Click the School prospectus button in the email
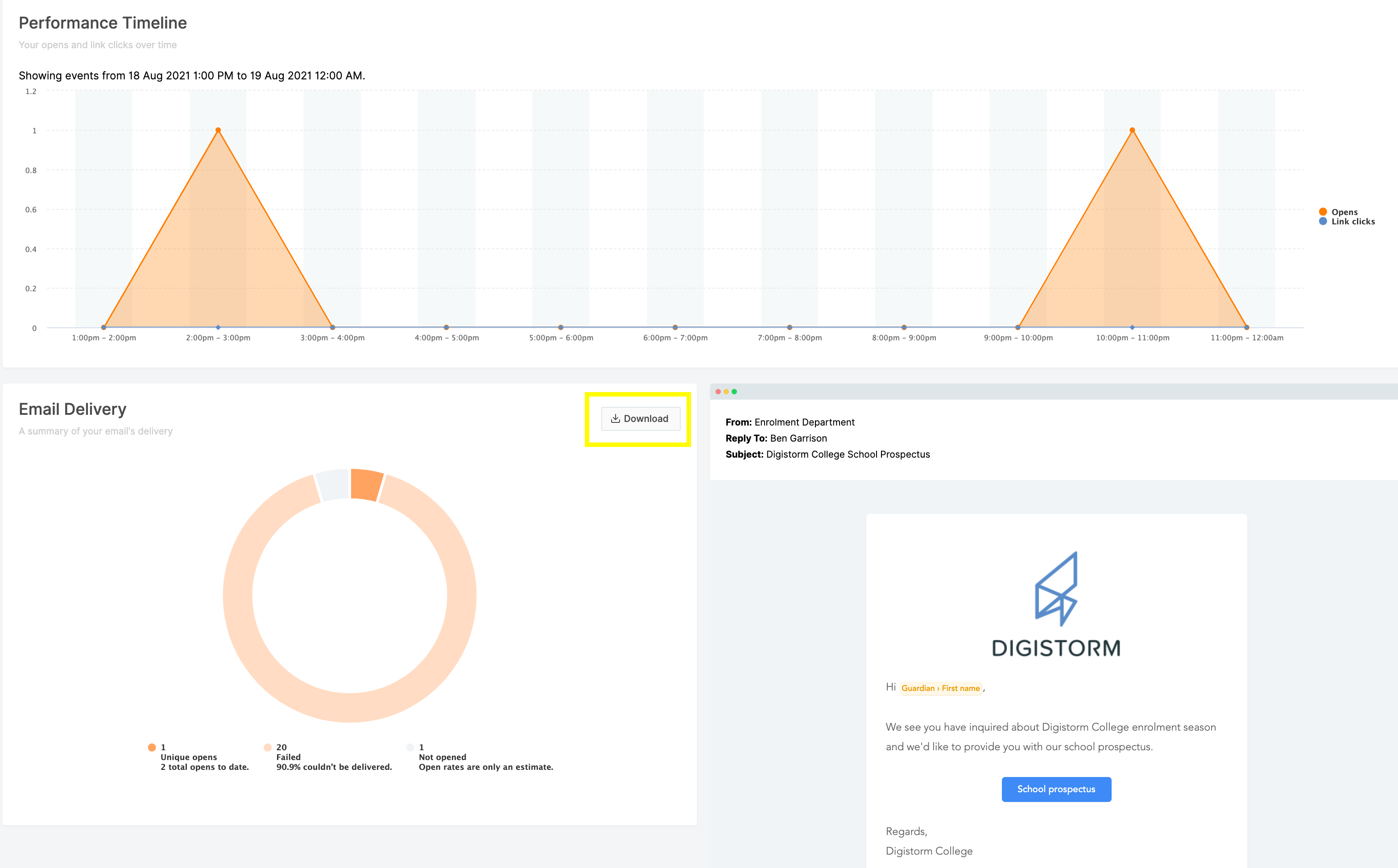This screenshot has height=868, width=1398. [1056, 789]
